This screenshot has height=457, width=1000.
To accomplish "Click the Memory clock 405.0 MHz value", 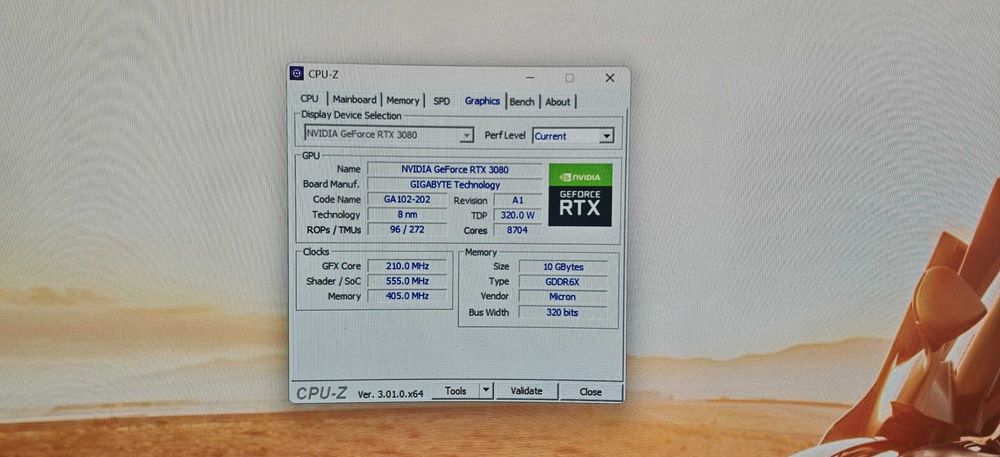I will 407,296.
